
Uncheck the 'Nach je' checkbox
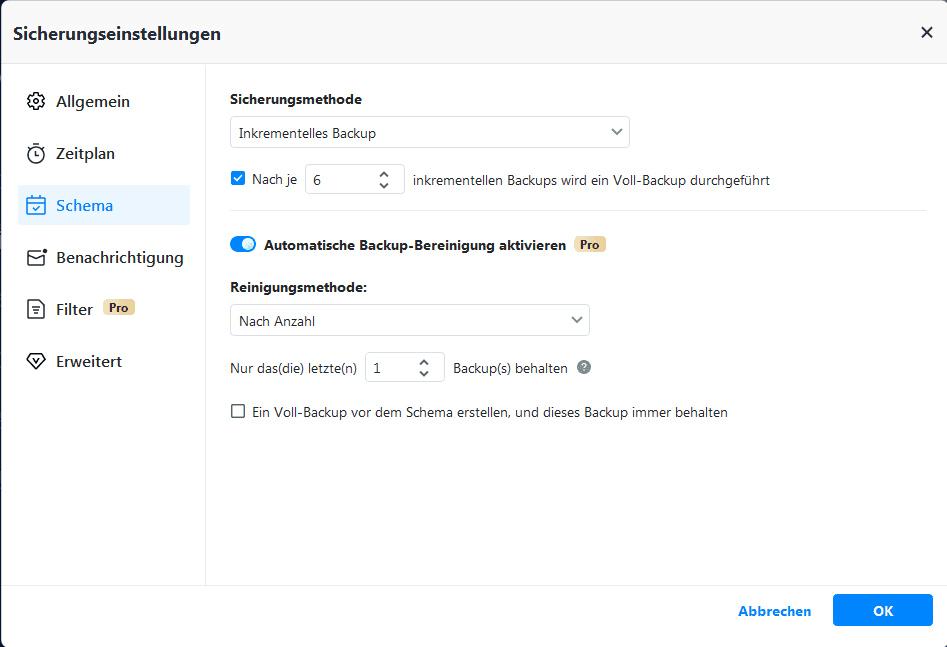[x=238, y=179]
